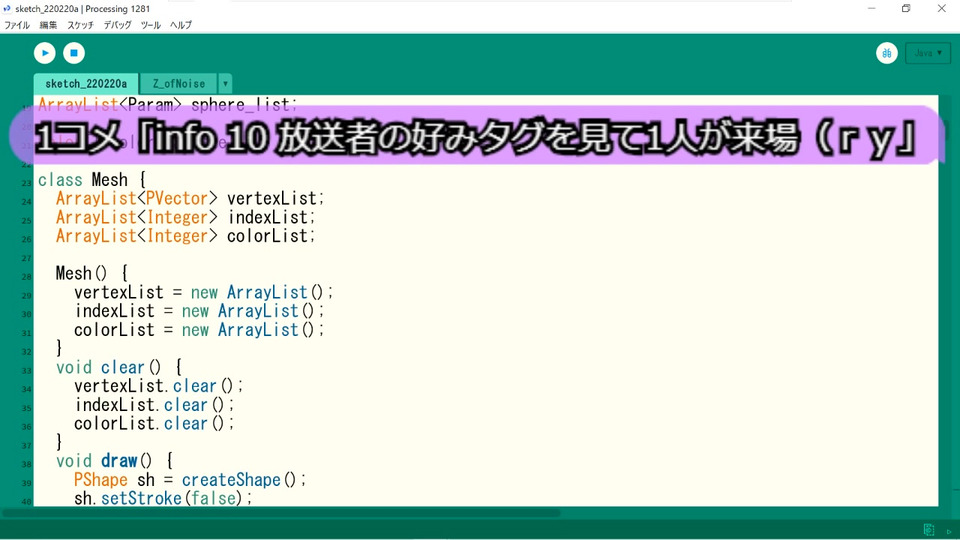This screenshot has height=540, width=960.
Task: Click the 'indexList.clear();' line
Action: (155, 405)
